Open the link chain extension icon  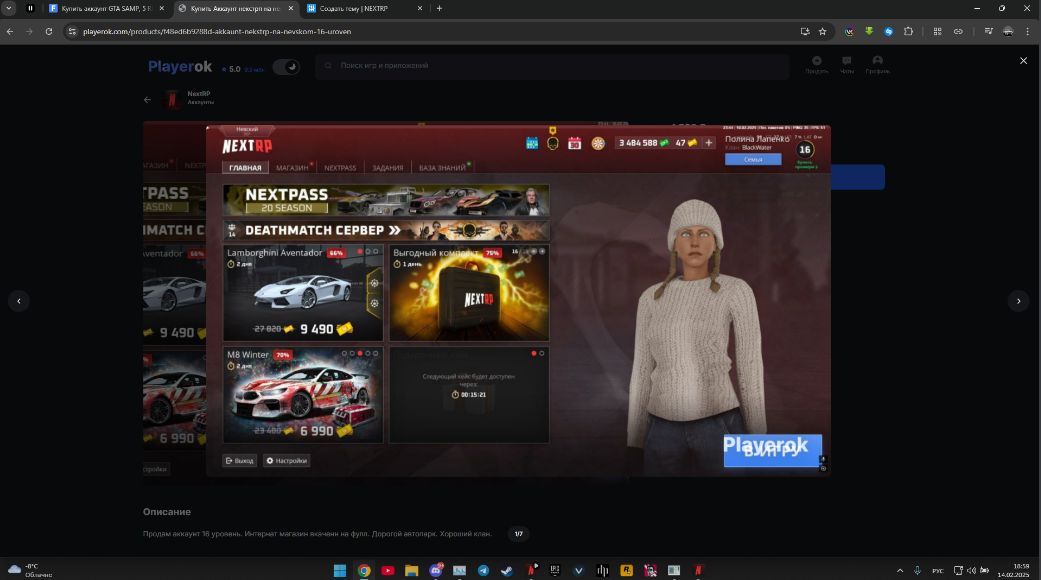(958, 31)
